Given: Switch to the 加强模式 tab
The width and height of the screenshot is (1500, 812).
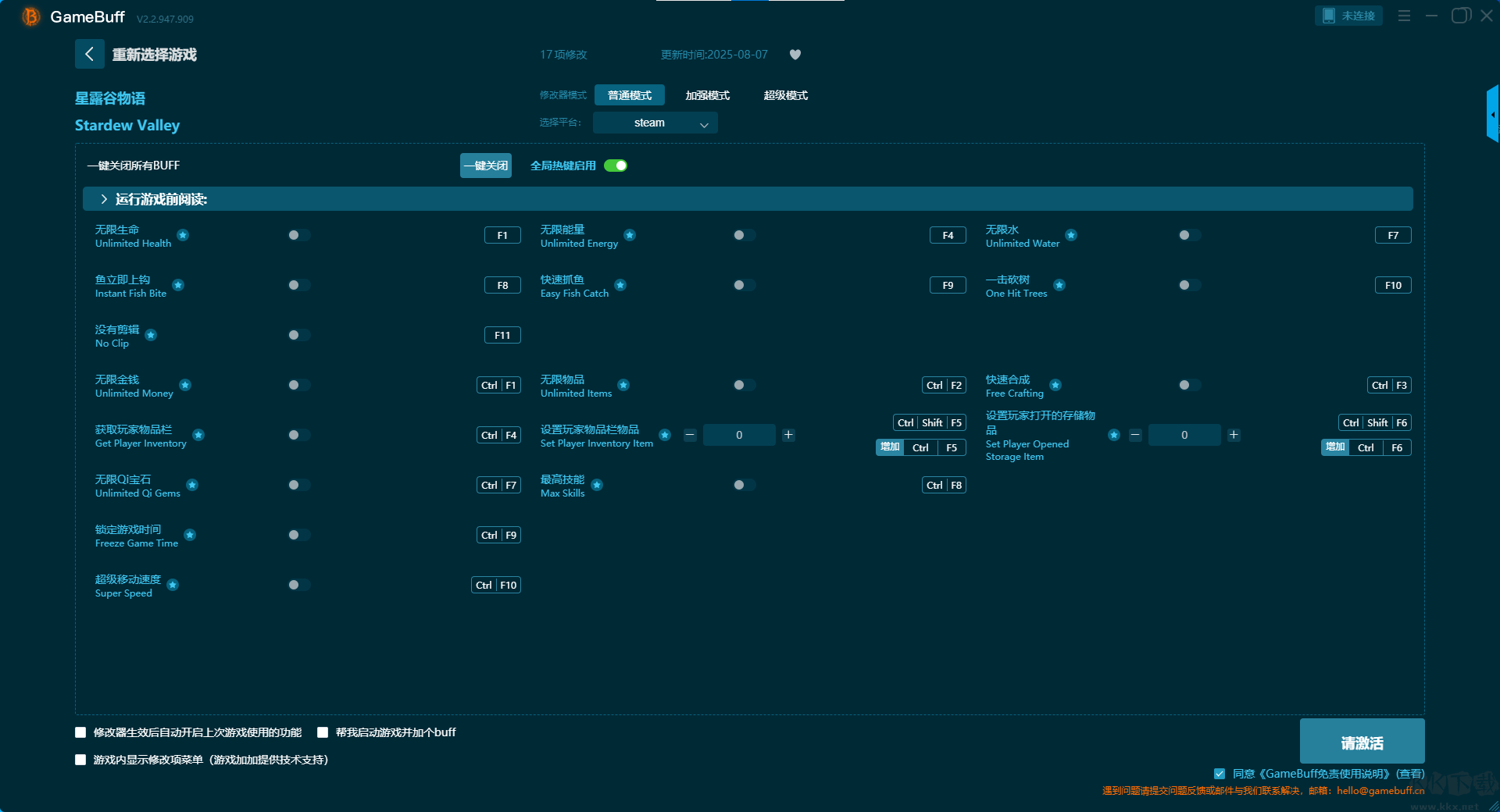Looking at the screenshot, I should click(x=708, y=95).
